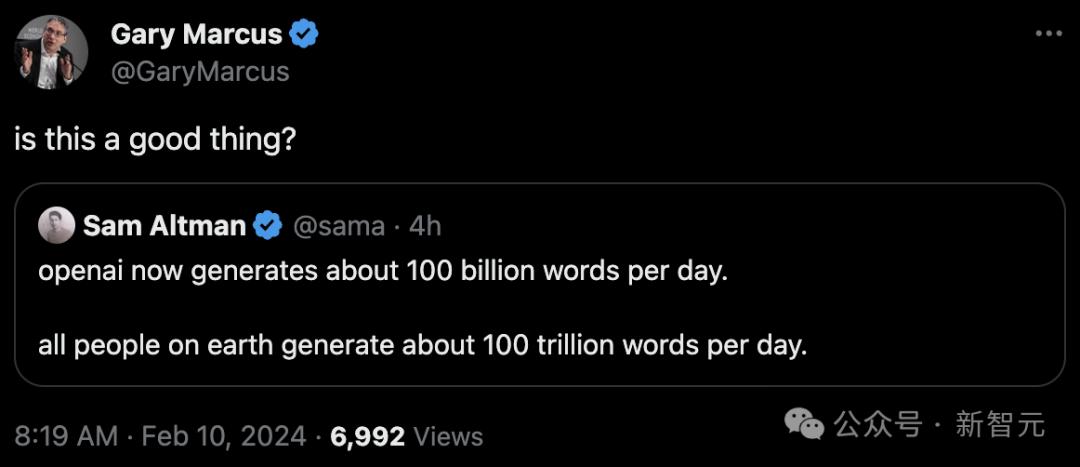
Task: Click the word Views beside the count
Action: (448, 436)
